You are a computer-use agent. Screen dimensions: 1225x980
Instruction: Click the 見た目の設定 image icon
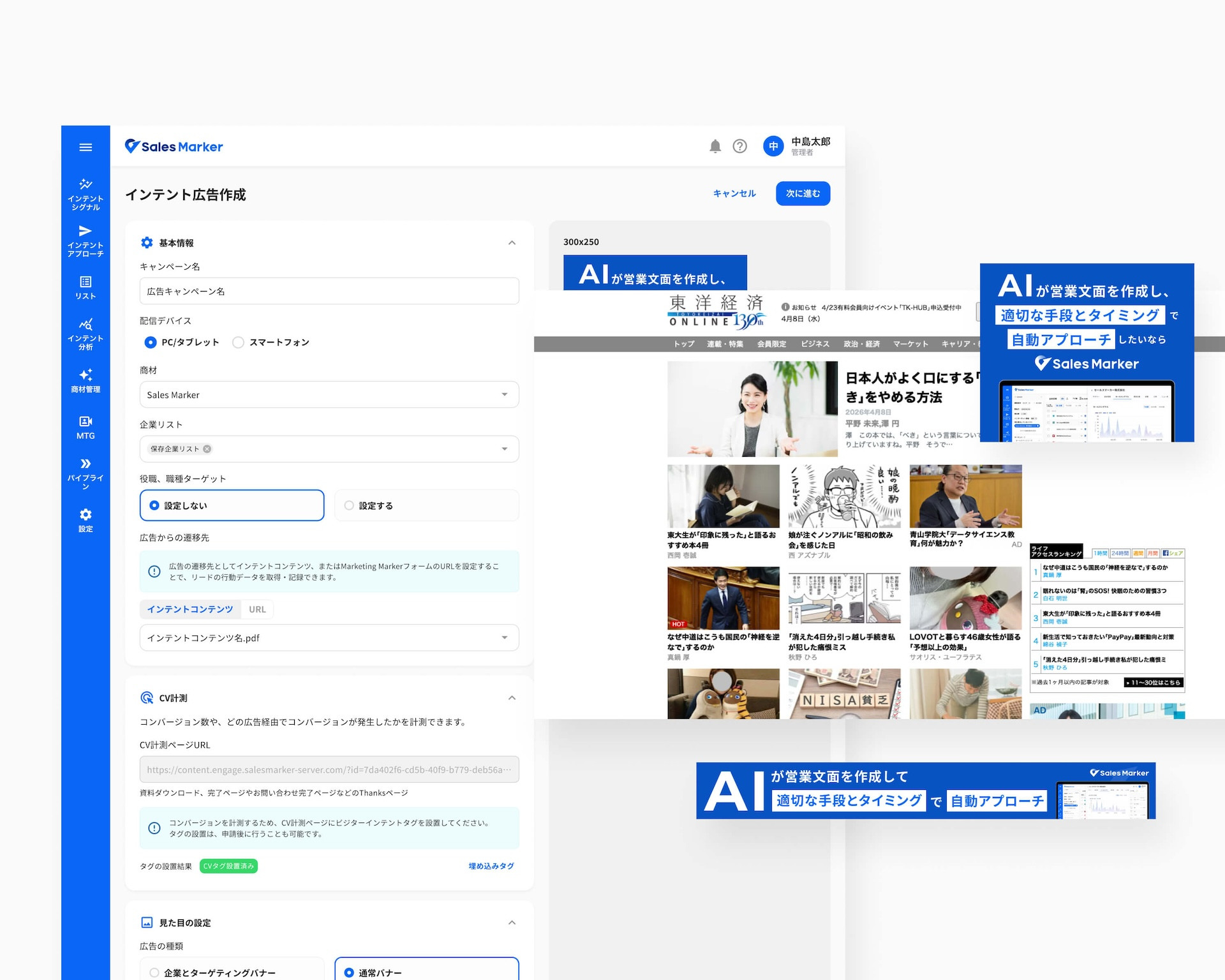[147, 923]
